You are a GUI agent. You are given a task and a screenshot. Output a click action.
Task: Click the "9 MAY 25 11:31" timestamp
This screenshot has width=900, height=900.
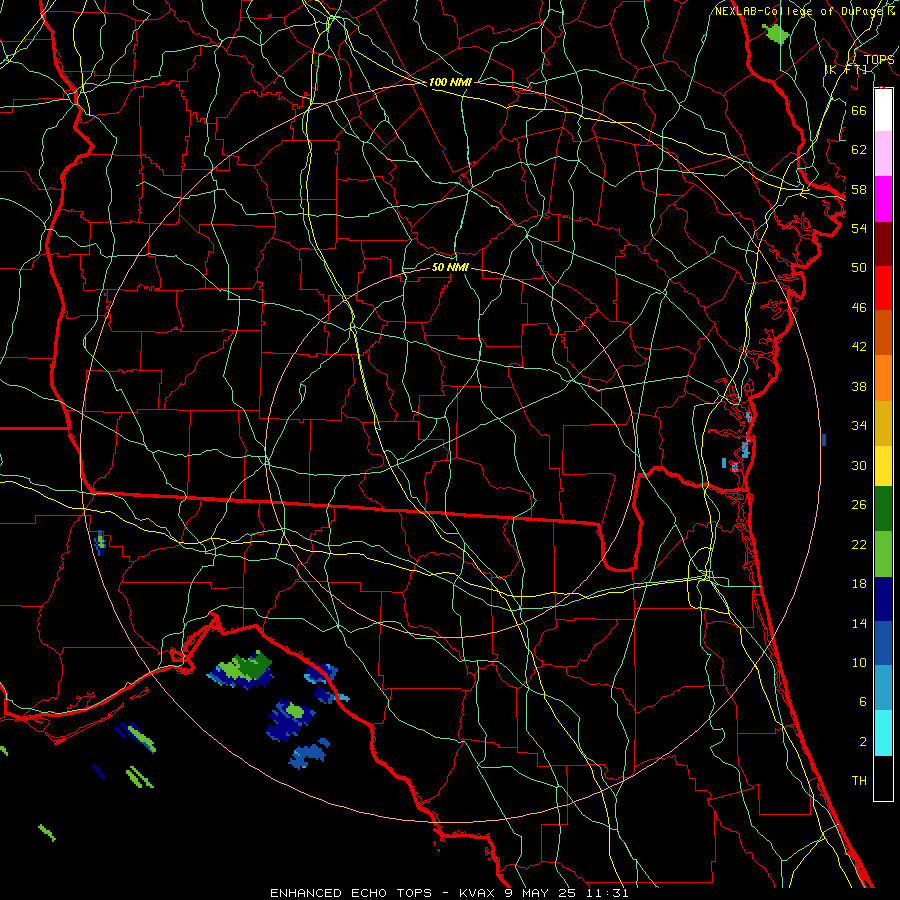(x=567, y=893)
